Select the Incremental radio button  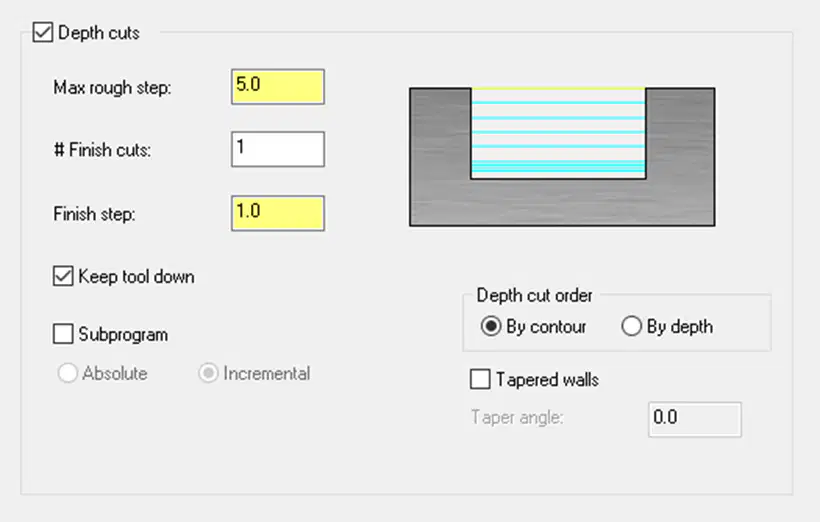point(208,373)
